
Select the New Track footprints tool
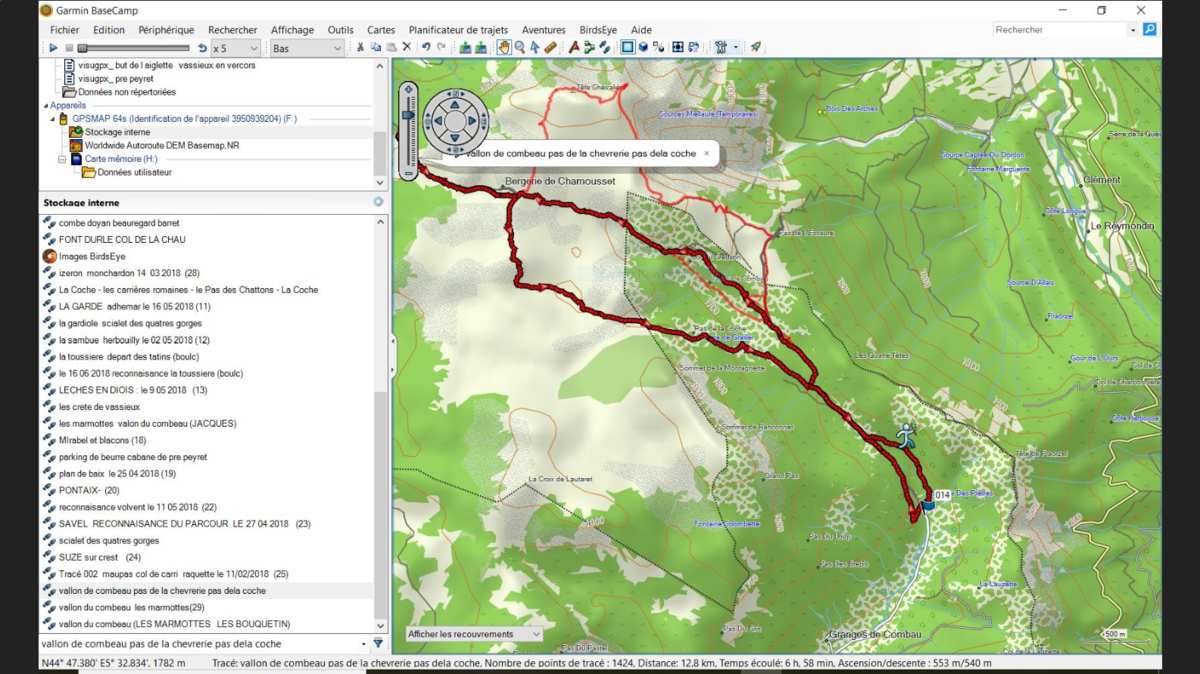point(604,47)
